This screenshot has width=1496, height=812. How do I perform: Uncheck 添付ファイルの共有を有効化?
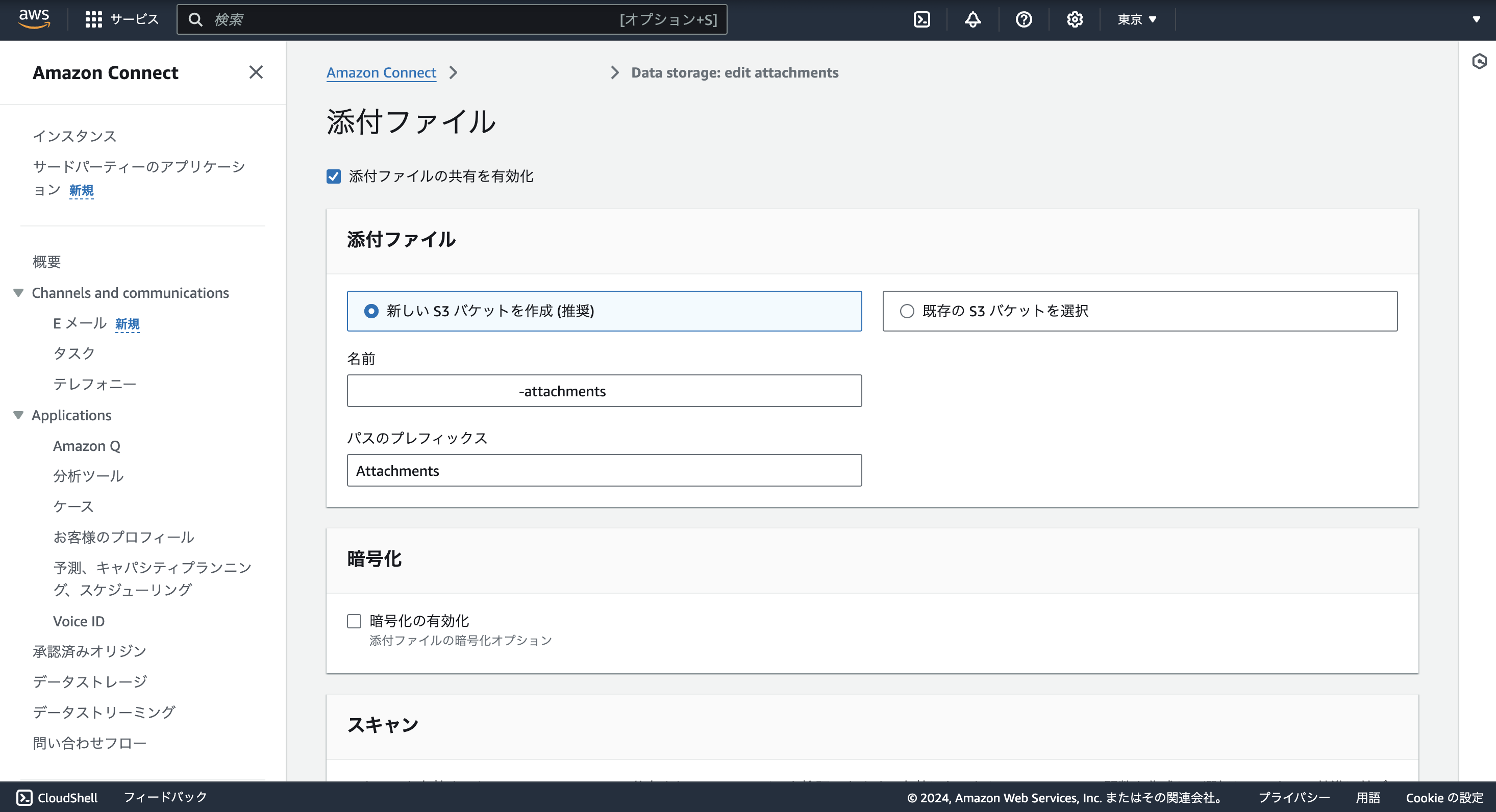point(333,176)
